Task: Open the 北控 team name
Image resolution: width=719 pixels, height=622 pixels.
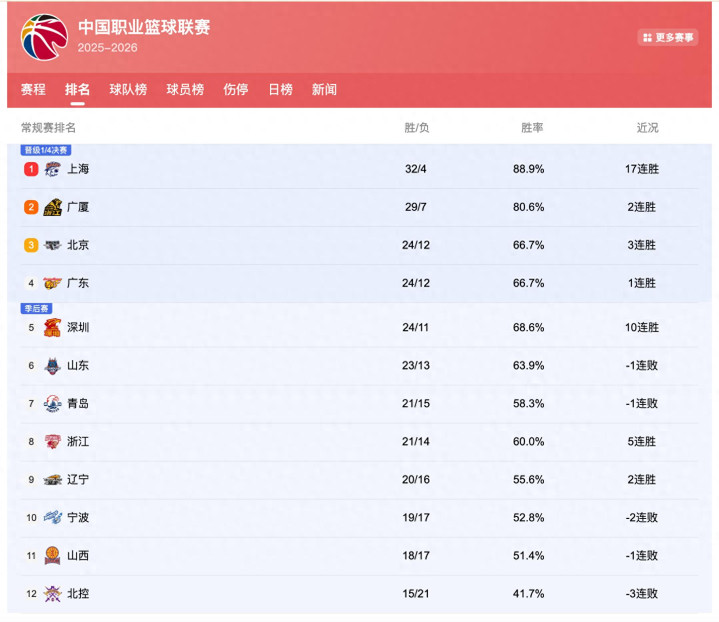Action: point(78,594)
